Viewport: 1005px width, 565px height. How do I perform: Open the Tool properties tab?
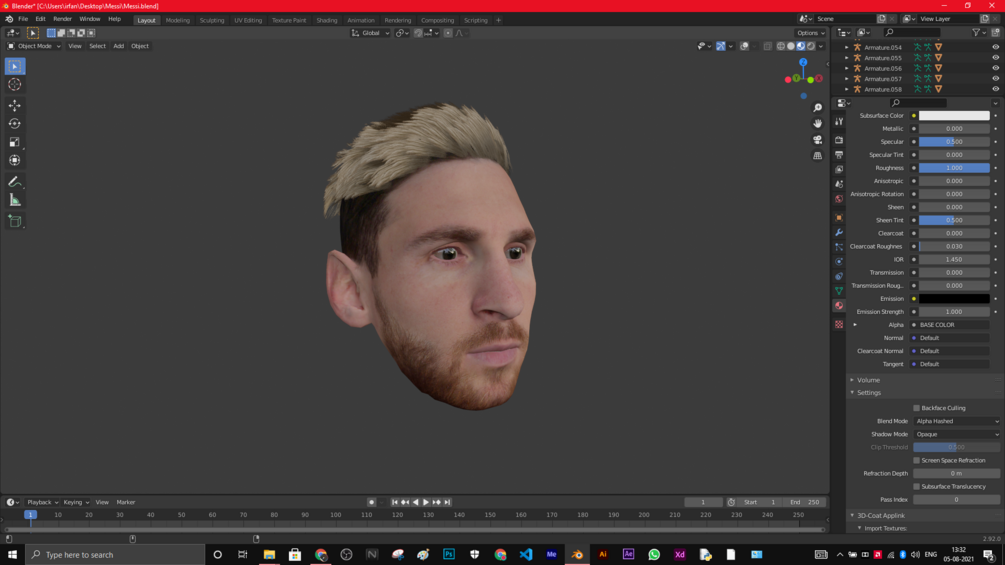click(x=839, y=121)
